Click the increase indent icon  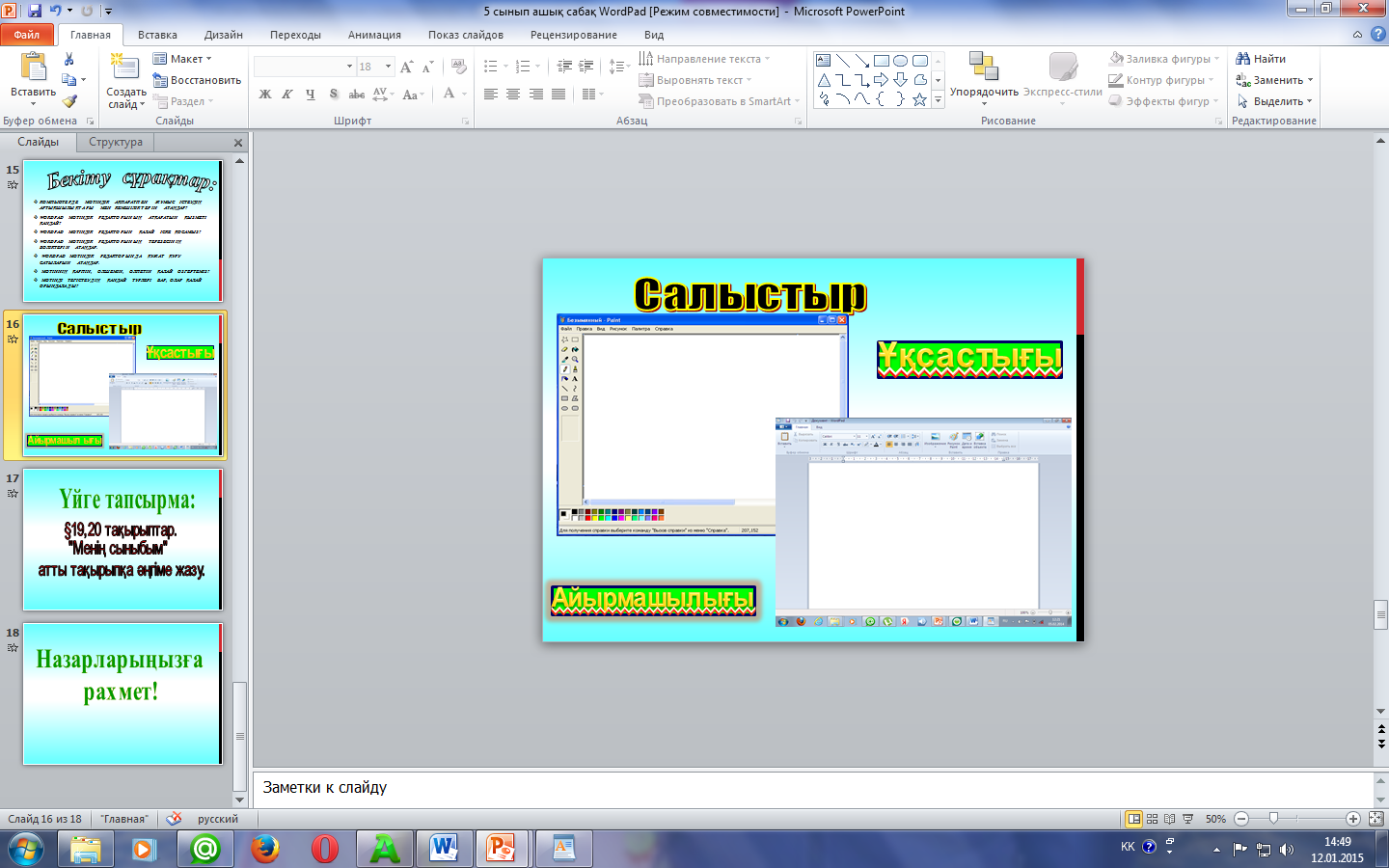click(586, 67)
